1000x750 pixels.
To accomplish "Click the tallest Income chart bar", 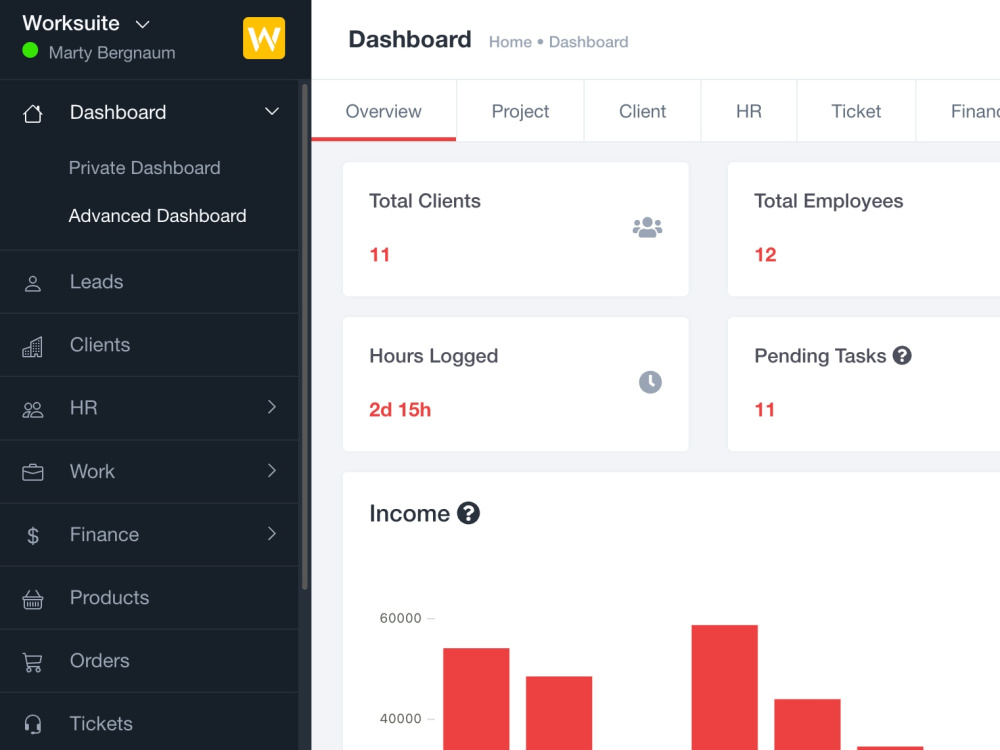I will click(x=724, y=687).
